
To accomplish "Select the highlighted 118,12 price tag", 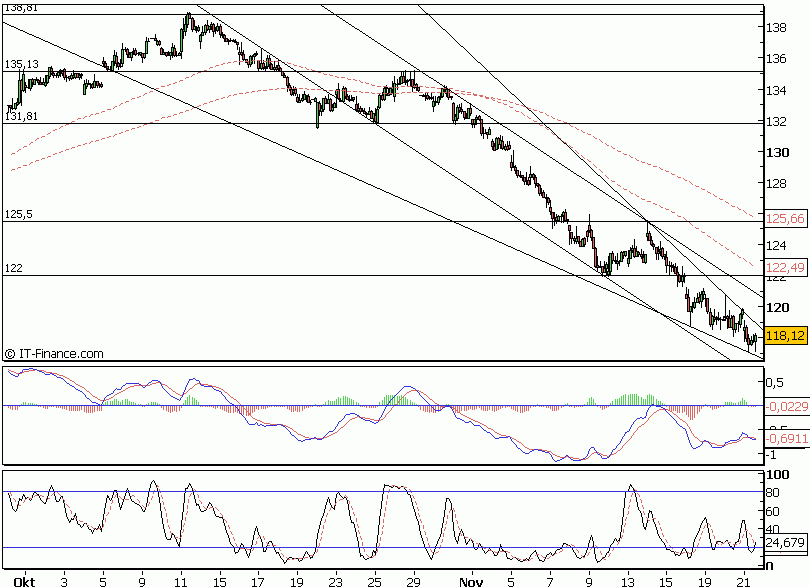I will click(784, 336).
